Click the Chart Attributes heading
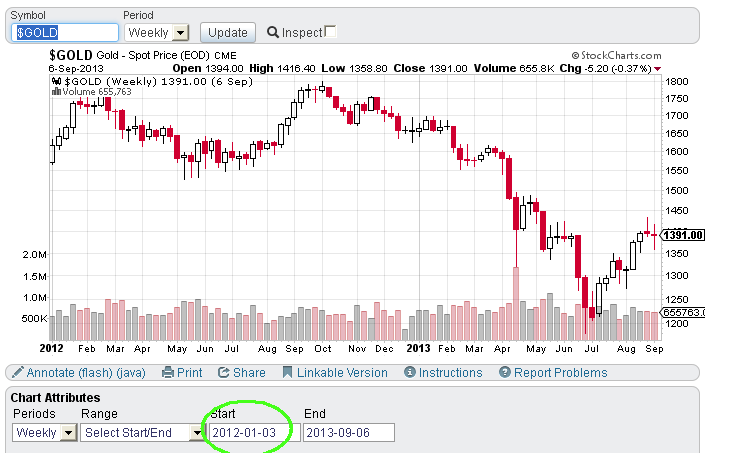Viewport: 733px width, 453px height. (55, 397)
